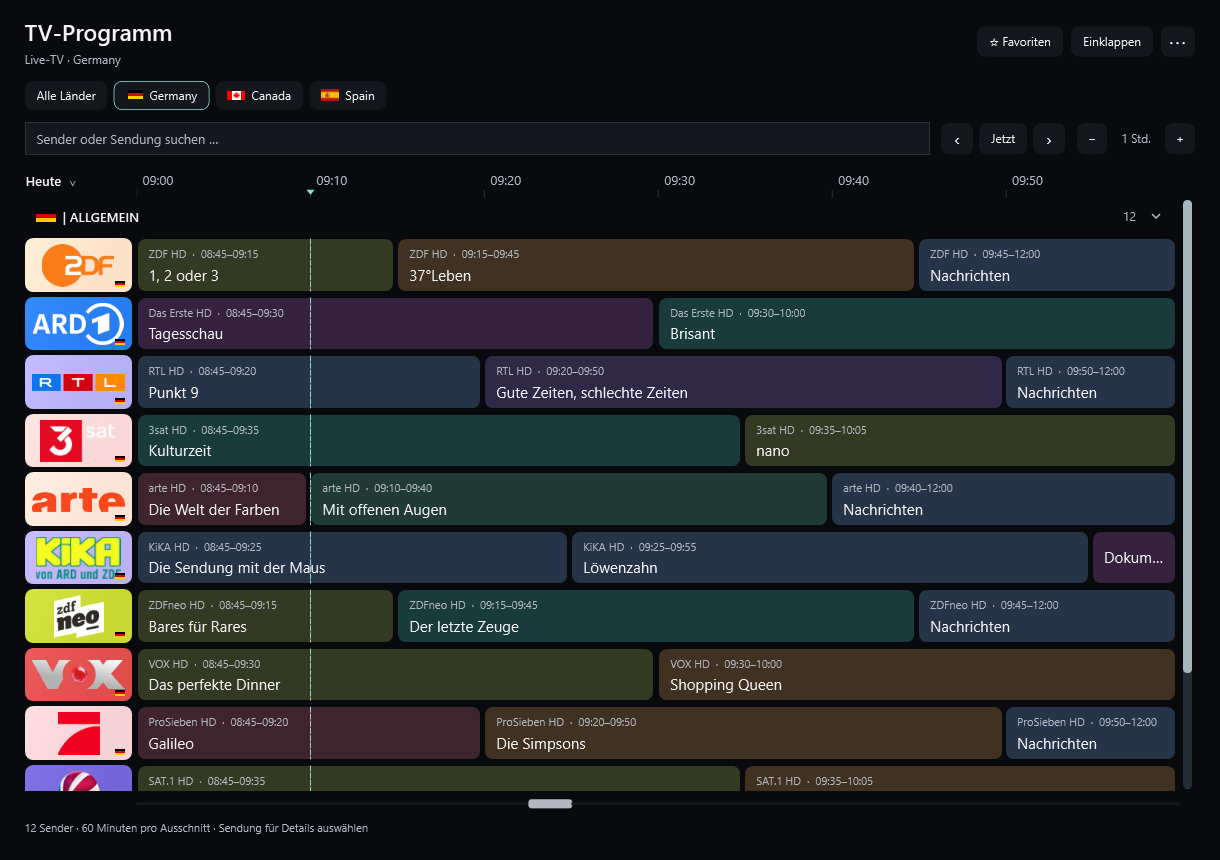Open the Heute day dropdown
The image size is (1220, 860).
pyautogui.click(x=51, y=182)
